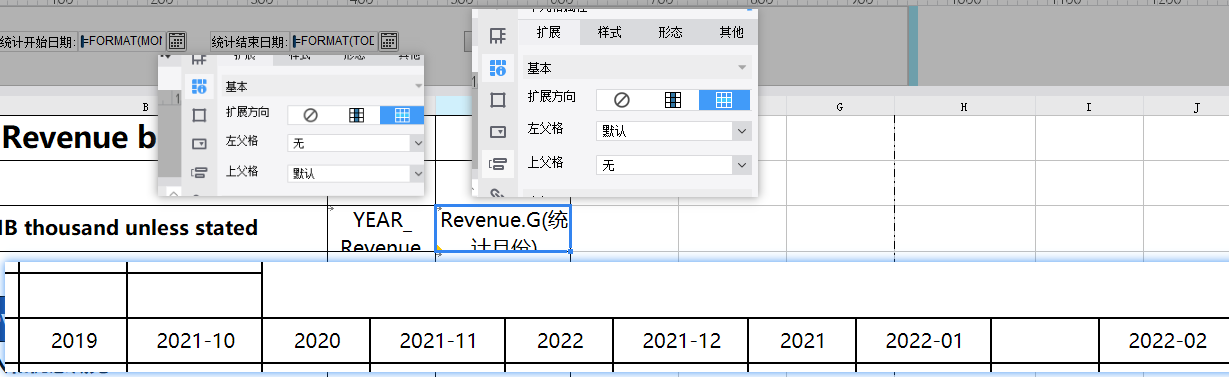Select cell attributes icon in left panel sidebar
Image resolution: width=1229 pixels, height=377 pixels.
(x=198, y=86)
